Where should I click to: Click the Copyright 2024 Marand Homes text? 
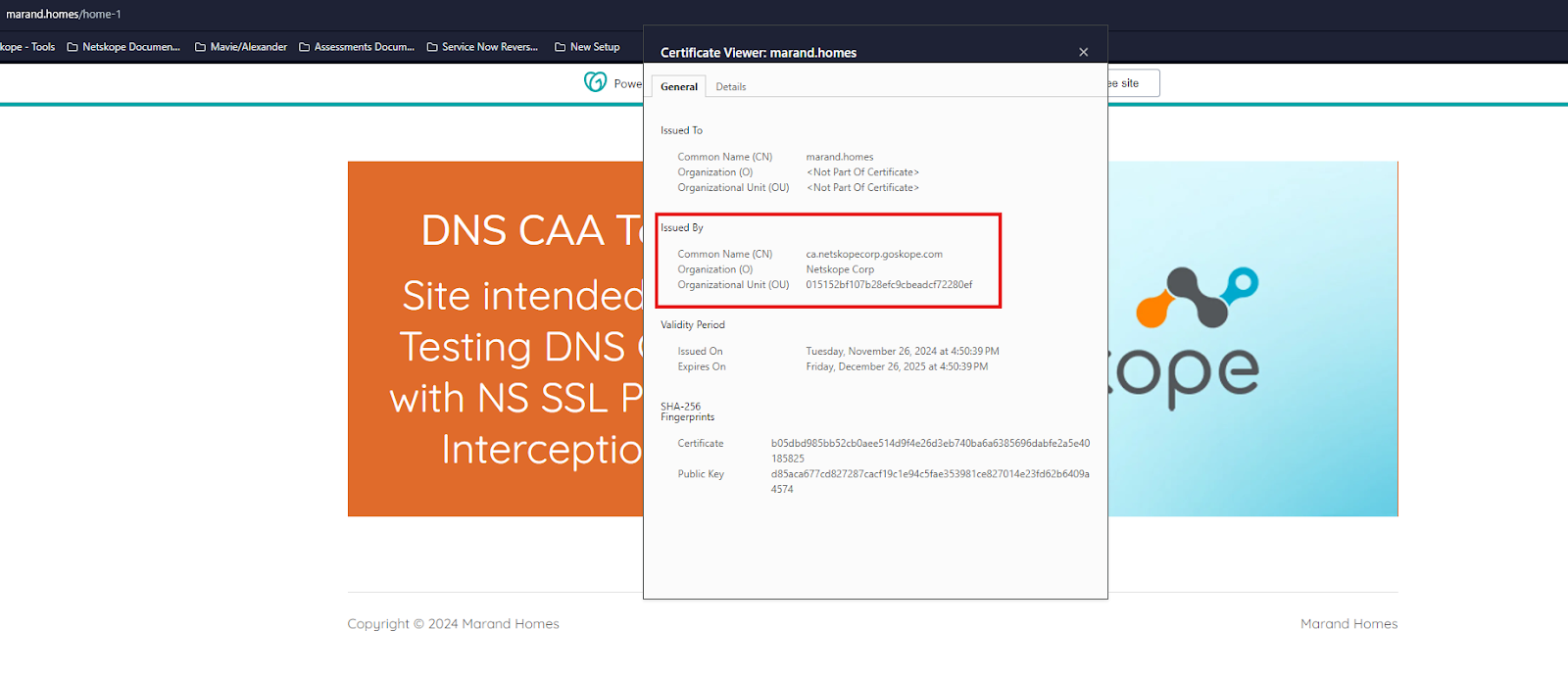[453, 624]
